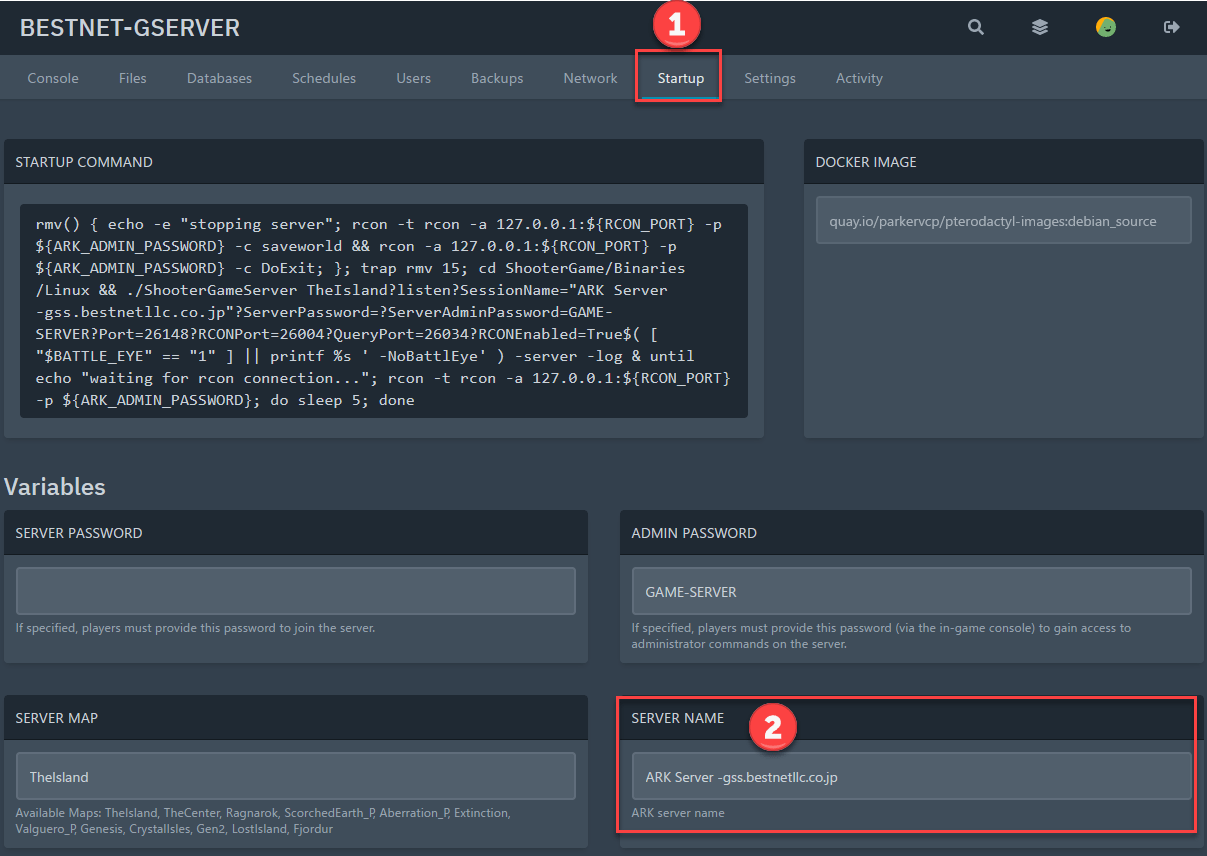Focus the Server Password input field
The image size is (1207, 856).
(295, 591)
